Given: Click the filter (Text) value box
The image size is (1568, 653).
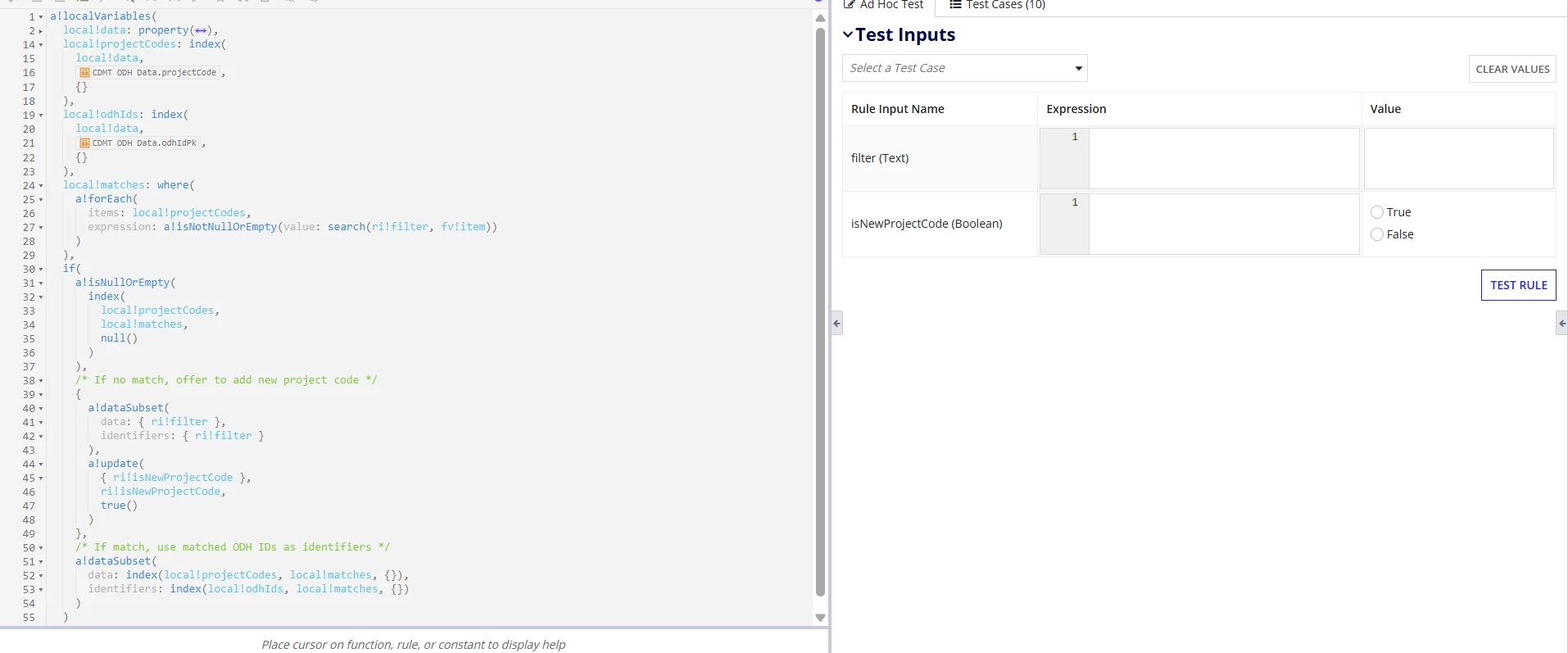Looking at the screenshot, I should [x=1458, y=158].
